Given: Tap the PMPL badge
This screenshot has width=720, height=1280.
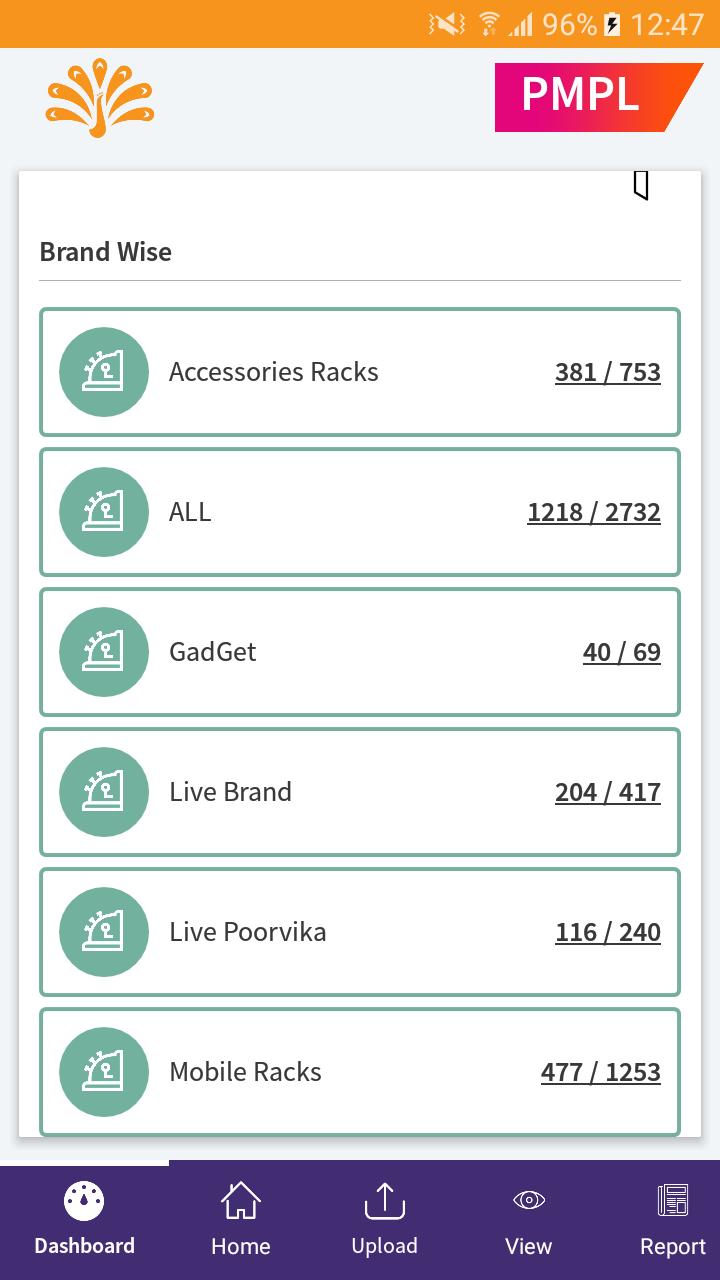Looking at the screenshot, I should 592,97.
